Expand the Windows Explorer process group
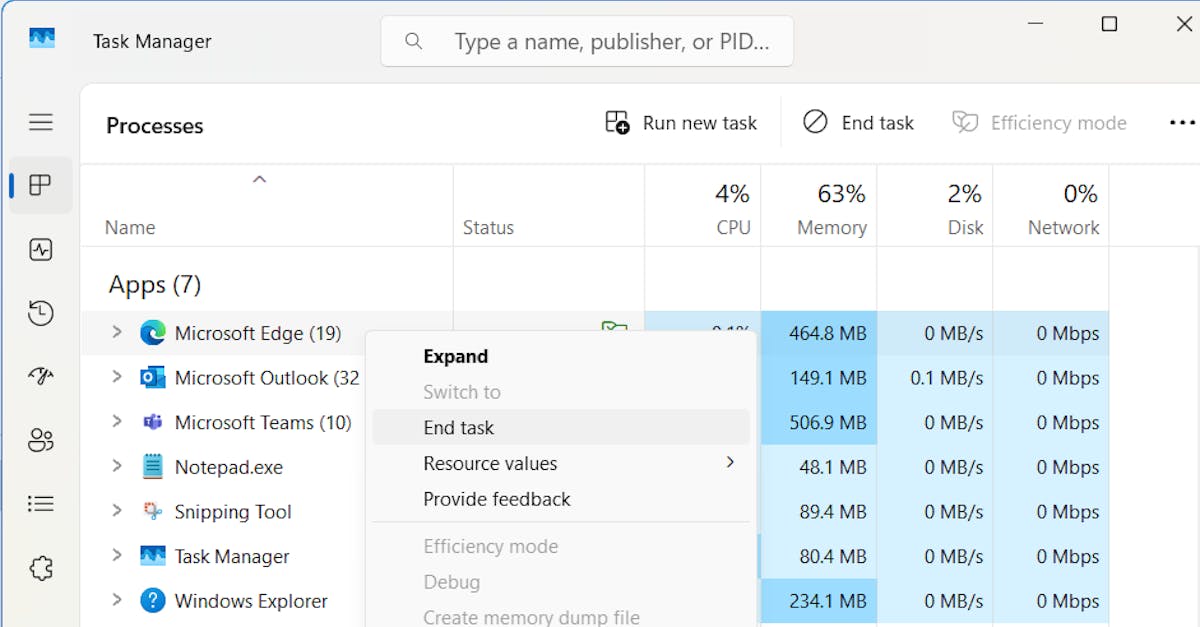Viewport: 1200px width, 627px height. click(x=116, y=601)
